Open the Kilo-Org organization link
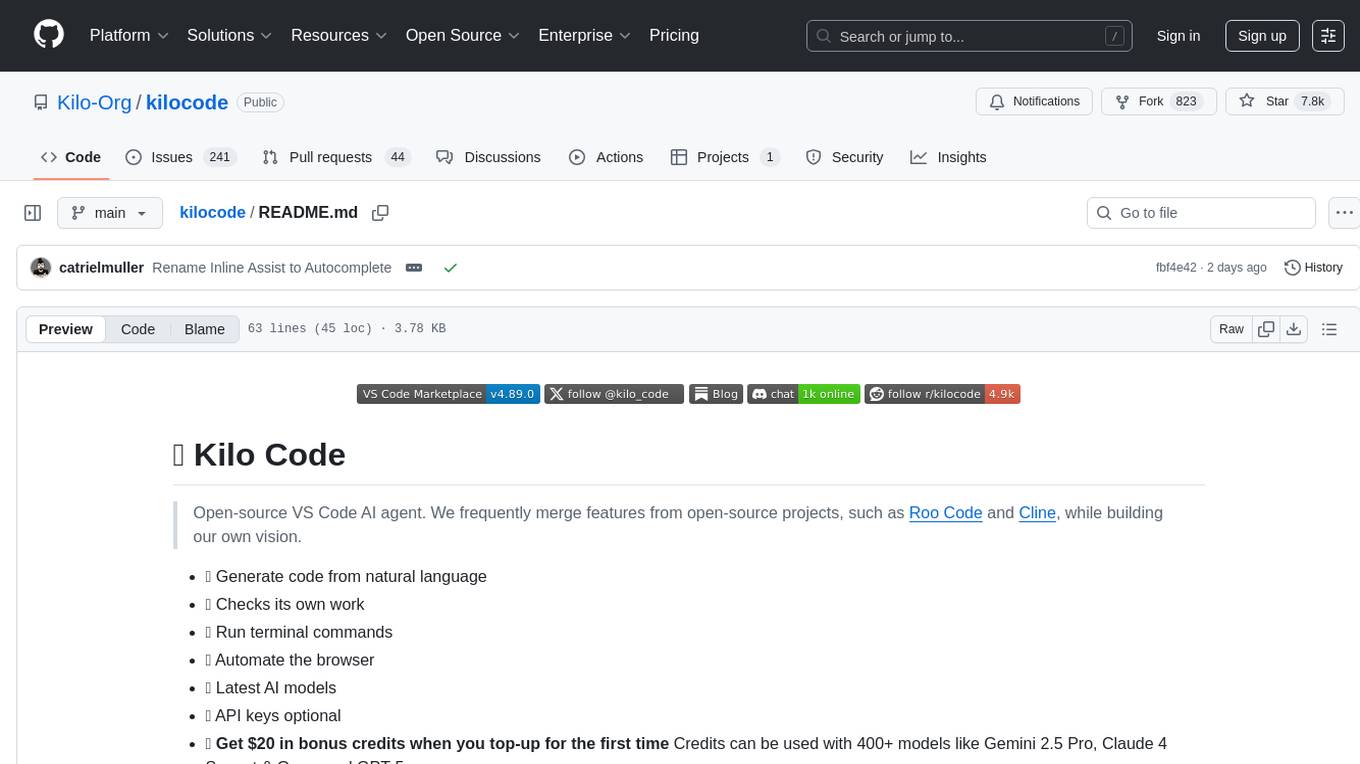Viewport: 1360px width, 764px height. tap(95, 102)
